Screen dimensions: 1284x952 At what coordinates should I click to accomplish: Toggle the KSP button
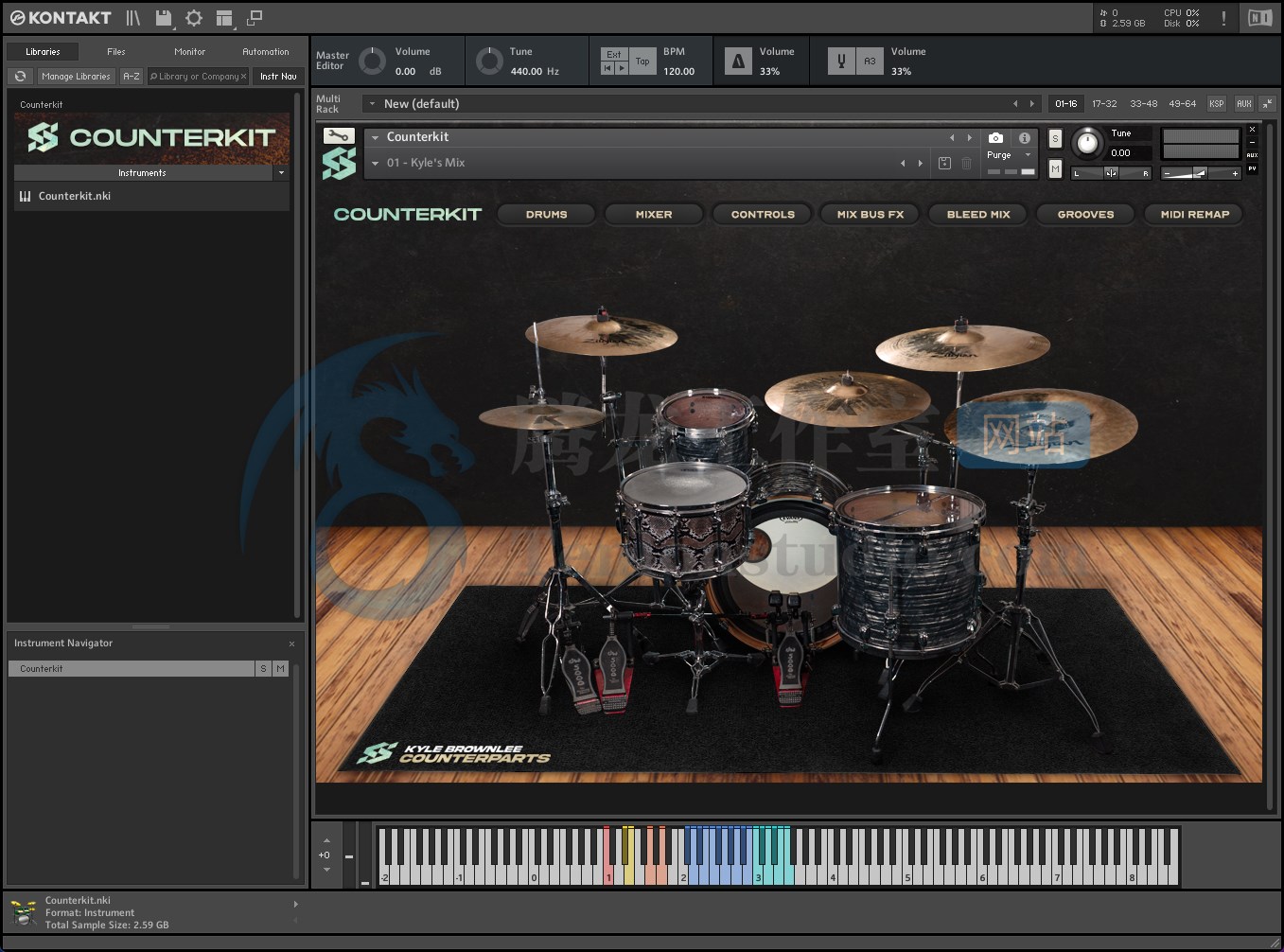1217,103
